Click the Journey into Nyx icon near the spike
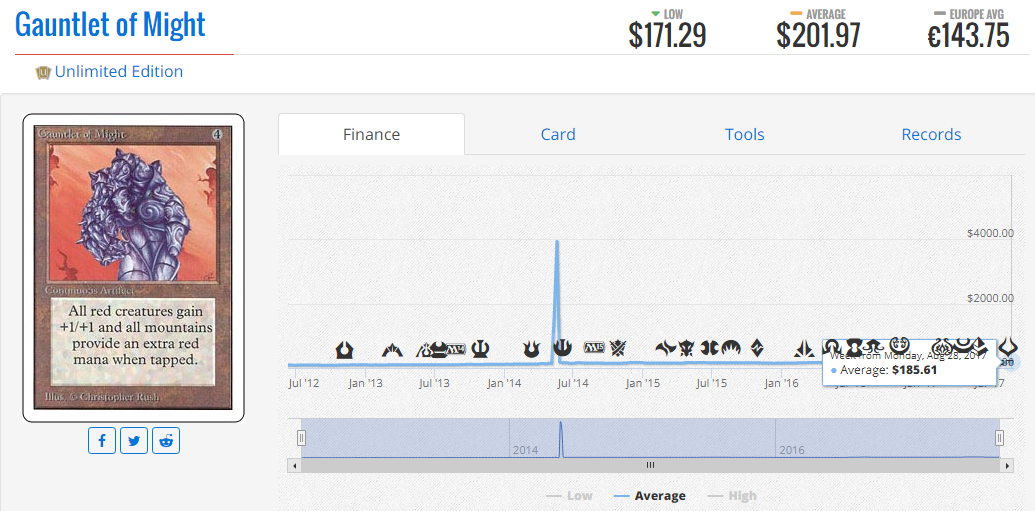 tap(562, 347)
